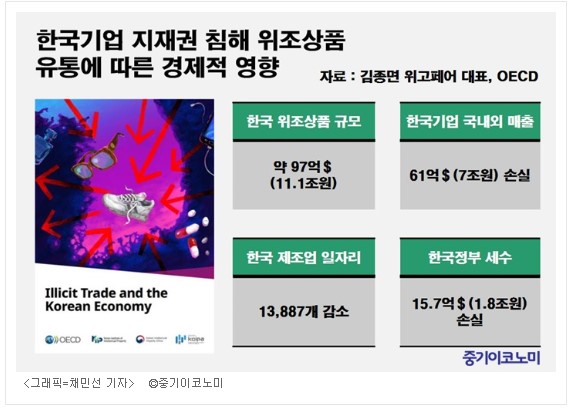This screenshot has width=572, height=412.
Task: Click the perfume bottle illustration
Action: 44,148
